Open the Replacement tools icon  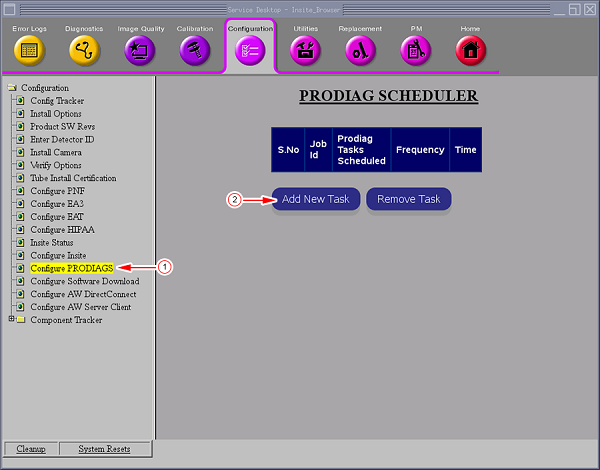tap(360, 50)
